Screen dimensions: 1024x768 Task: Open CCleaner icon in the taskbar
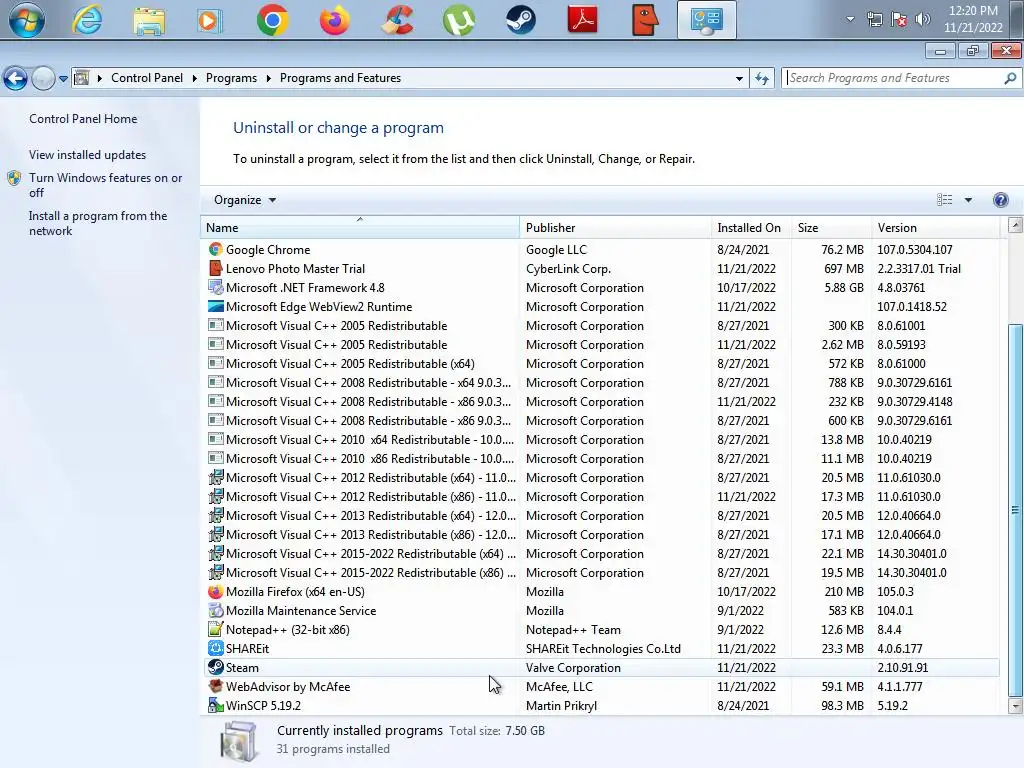click(396, 20)
